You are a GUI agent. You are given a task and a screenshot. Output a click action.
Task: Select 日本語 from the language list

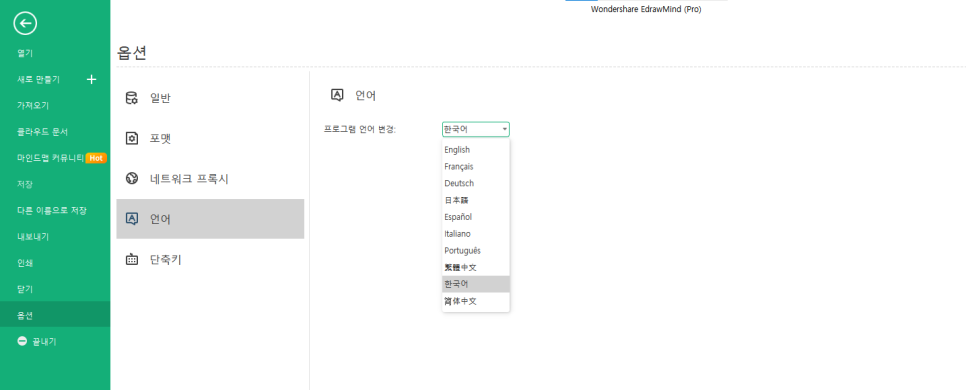click(476, 200)
